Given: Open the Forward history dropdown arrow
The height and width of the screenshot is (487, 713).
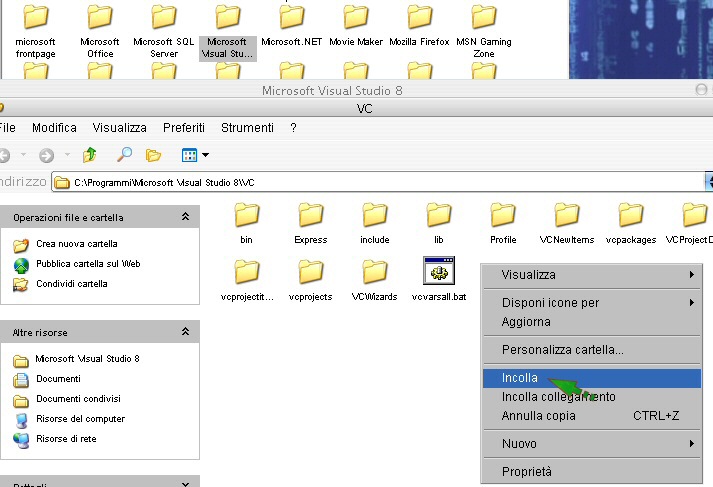Looking at the screenshot, I should point(67,155).
